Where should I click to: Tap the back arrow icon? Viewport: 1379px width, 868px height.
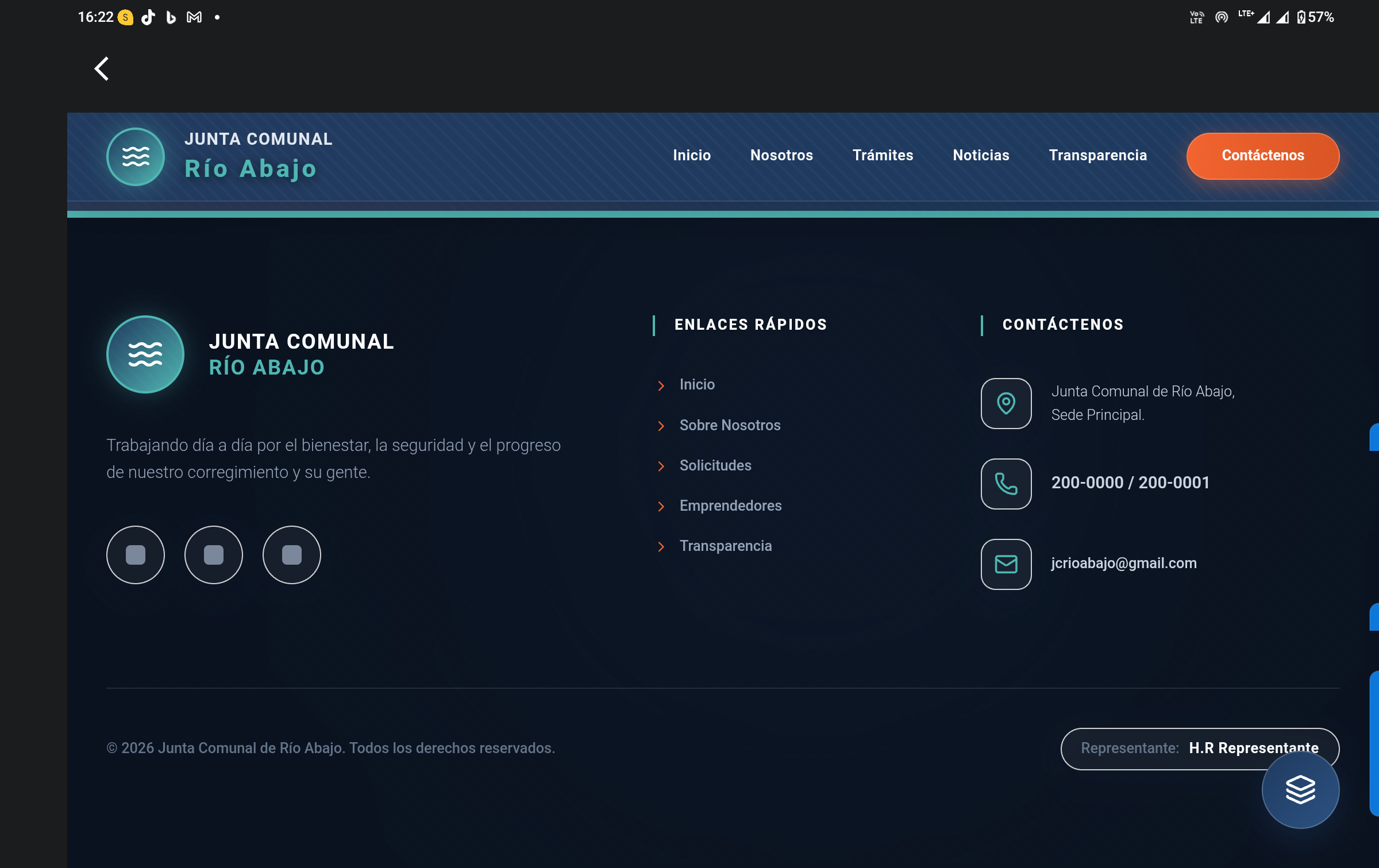click(102, 69)
